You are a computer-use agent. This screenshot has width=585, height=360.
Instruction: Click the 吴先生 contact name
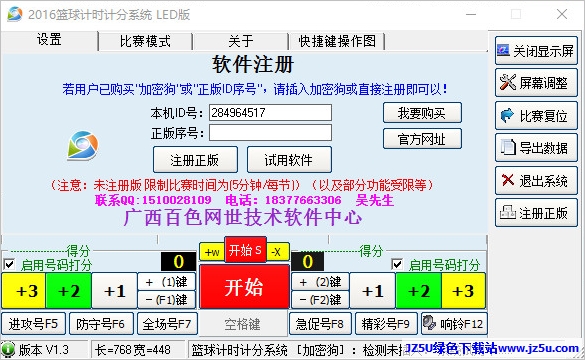coord(375,200)
